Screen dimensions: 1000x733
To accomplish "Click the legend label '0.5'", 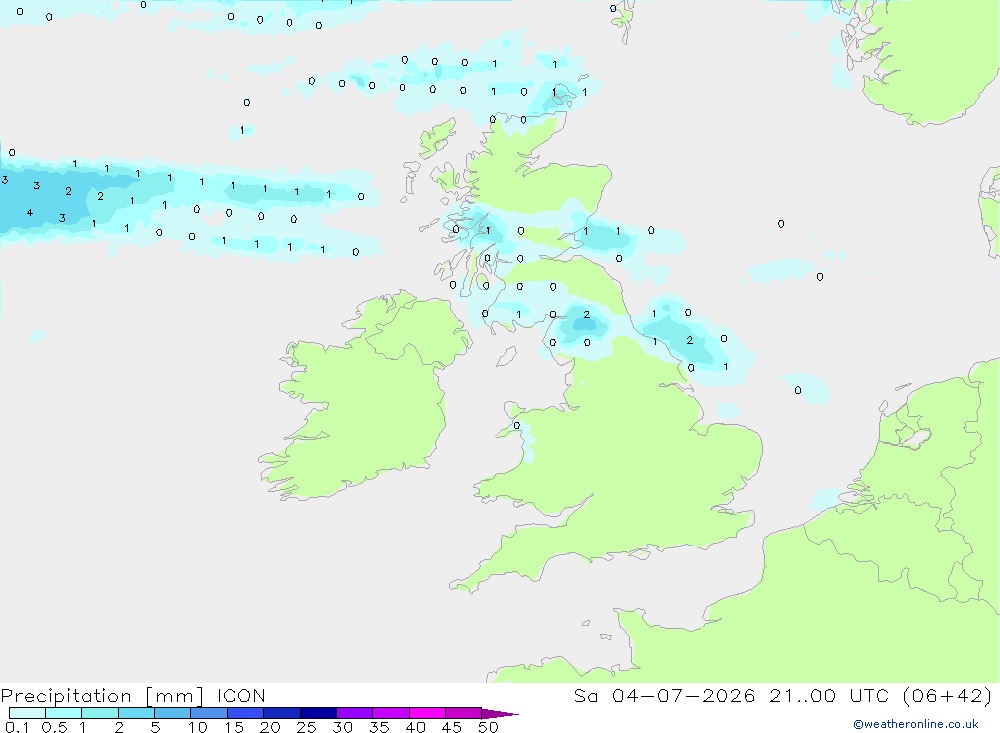I will (x=54, y=727).
